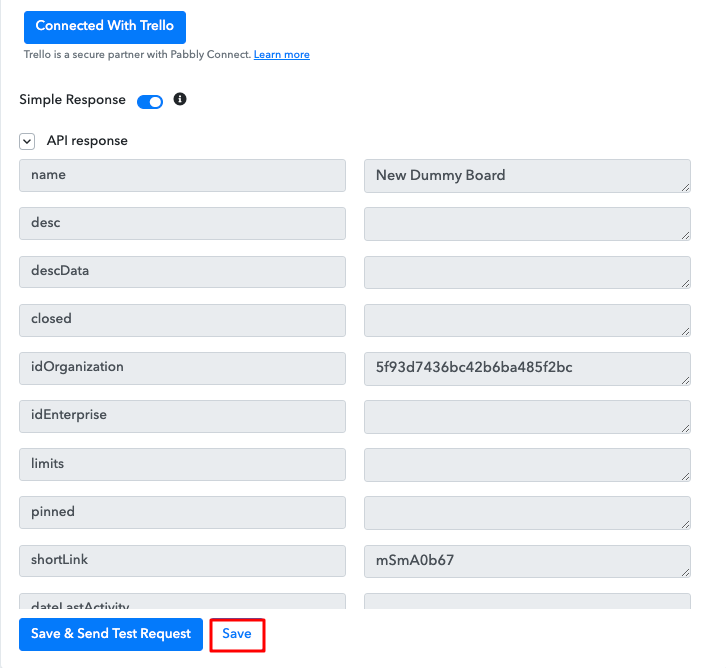Click the value field for limits
The image size is (726, 668).
[527, 465]
